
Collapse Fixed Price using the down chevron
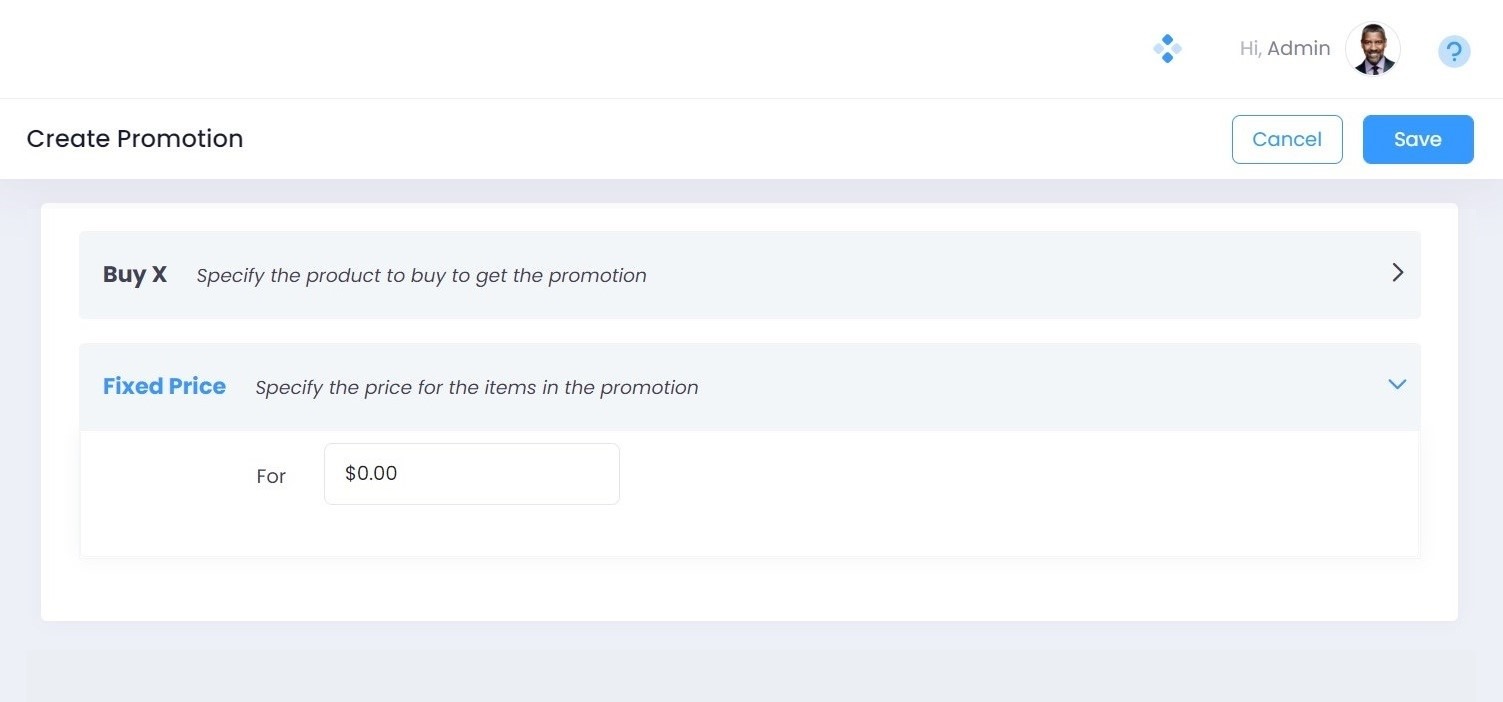(1397, 385)
